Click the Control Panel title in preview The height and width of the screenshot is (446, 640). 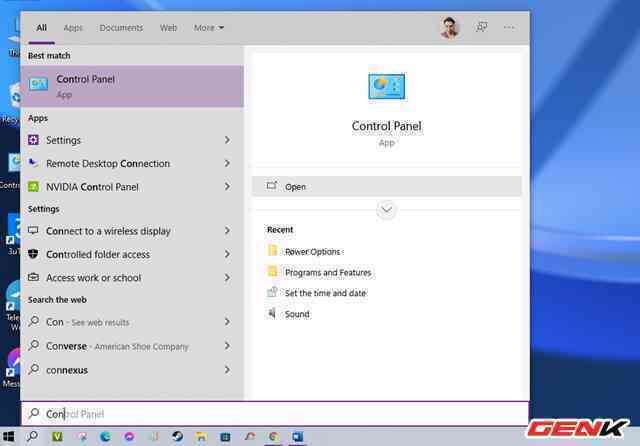click(387, 126)
